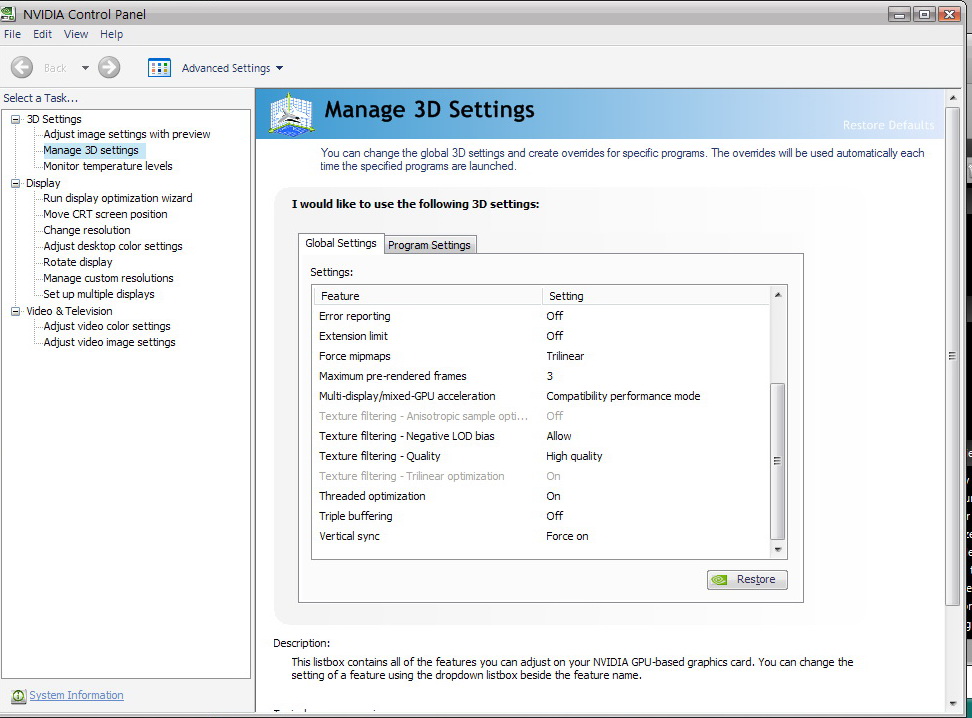Select the Video & Television tree label
This screenshot has height=718, width=972.
69,311
